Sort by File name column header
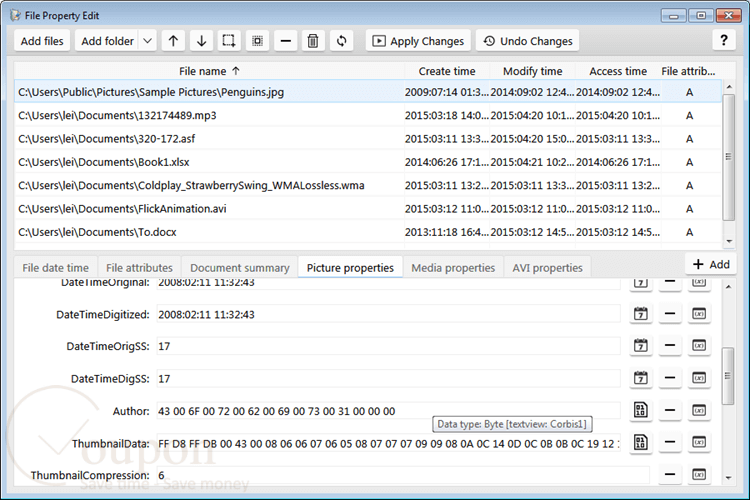Screen dimensions: 750x500 (209, 71)
